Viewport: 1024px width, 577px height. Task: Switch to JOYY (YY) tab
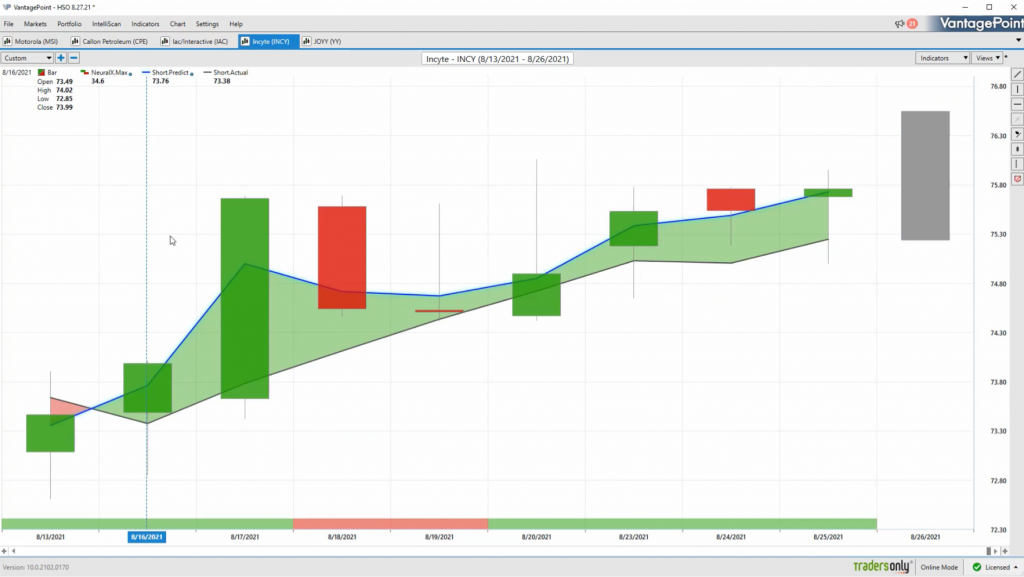[323, 41]
